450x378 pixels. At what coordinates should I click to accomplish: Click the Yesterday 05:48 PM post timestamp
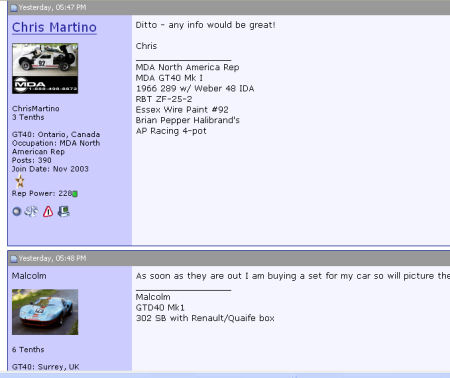(52, 259)
